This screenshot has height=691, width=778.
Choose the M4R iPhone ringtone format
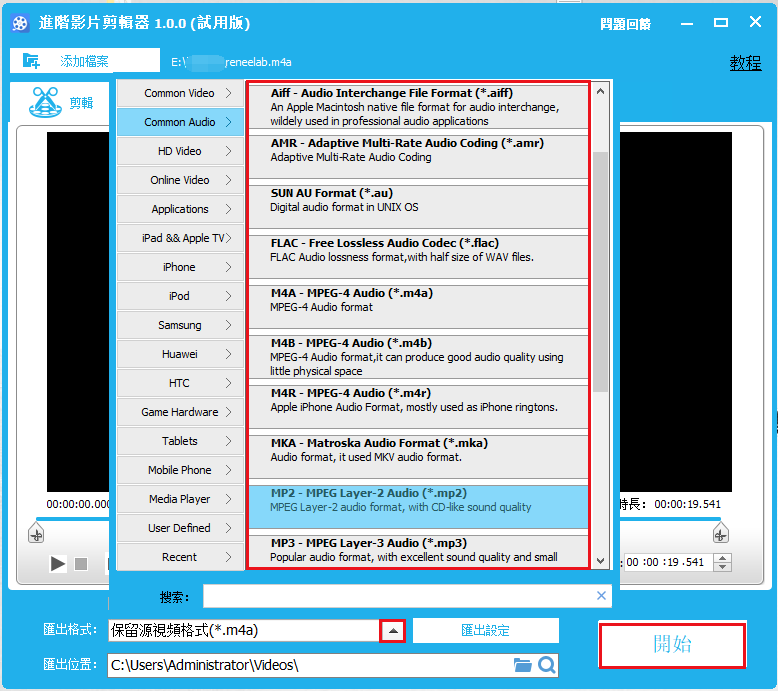pyautogui.click(x=418, y=407)
